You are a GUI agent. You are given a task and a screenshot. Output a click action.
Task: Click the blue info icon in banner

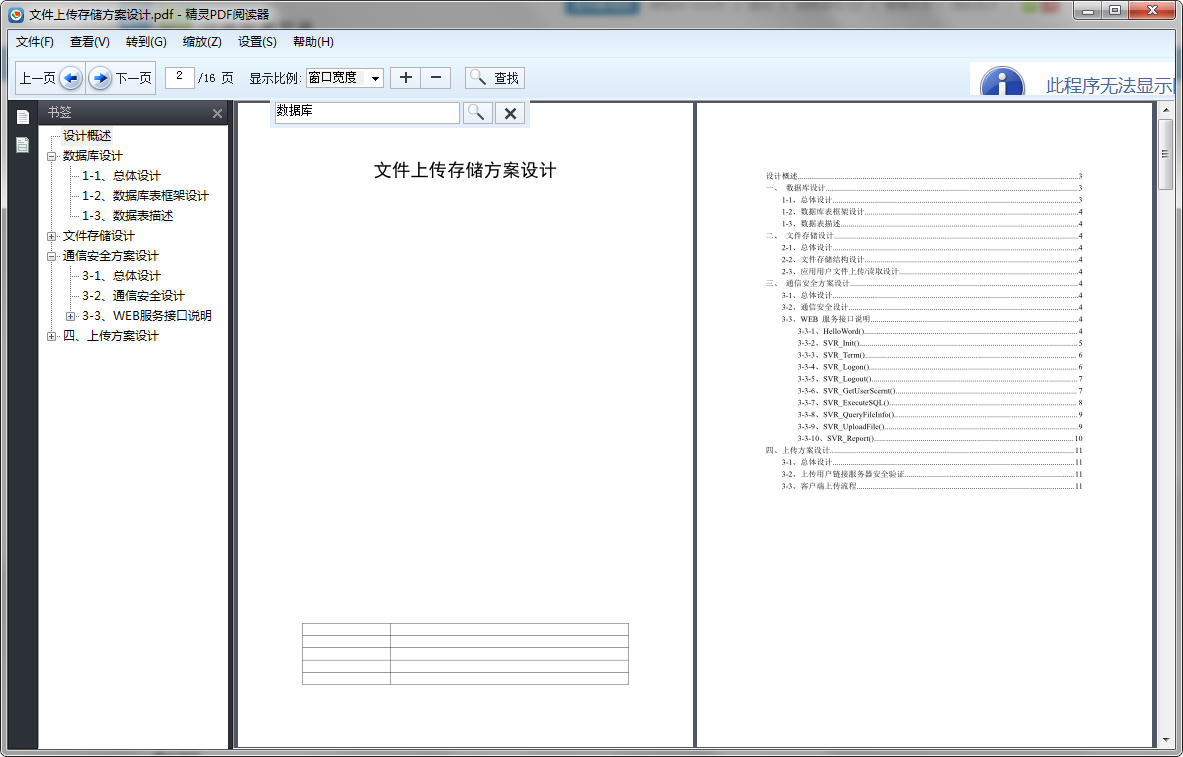click(1002, 82)
